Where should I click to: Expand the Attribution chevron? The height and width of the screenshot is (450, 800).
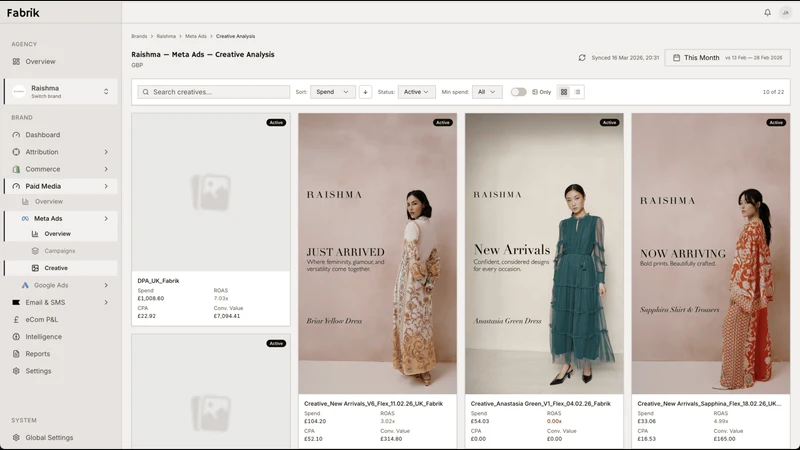(x=106, y=152)
